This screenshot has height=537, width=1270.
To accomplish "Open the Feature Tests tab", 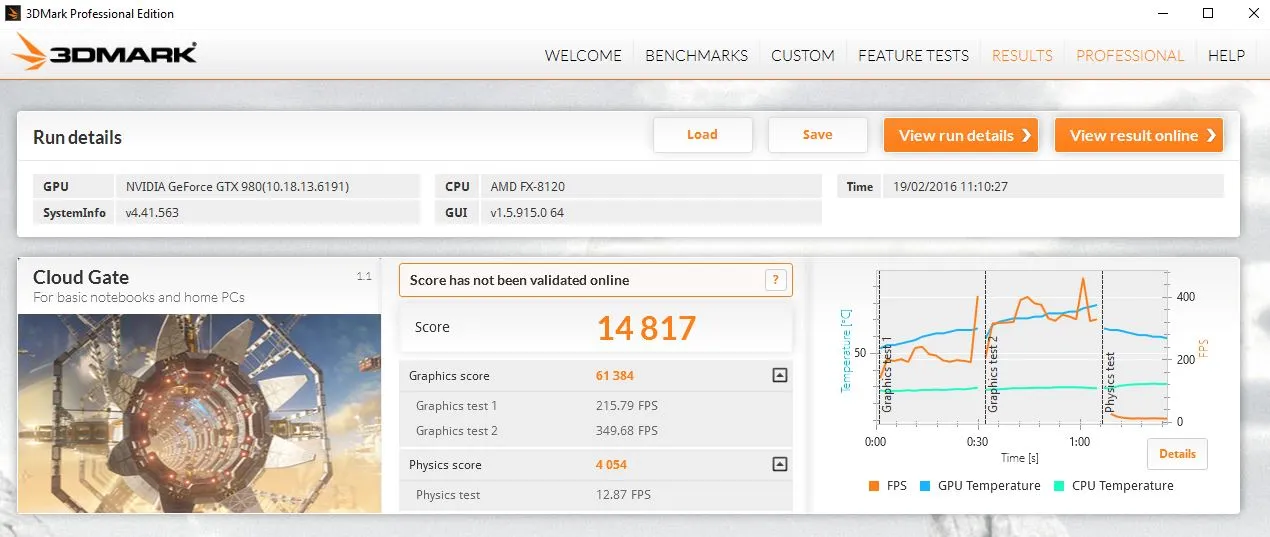I will (x=913, y=56).
